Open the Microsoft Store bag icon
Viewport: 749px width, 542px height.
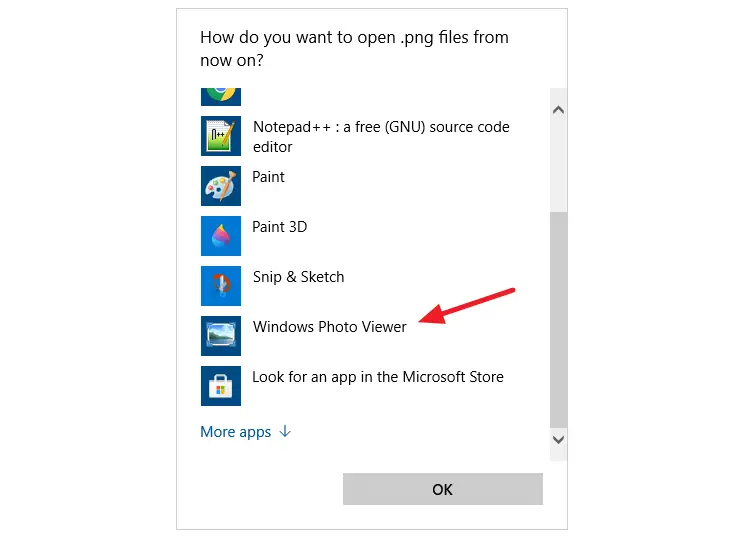coord(221,386)
